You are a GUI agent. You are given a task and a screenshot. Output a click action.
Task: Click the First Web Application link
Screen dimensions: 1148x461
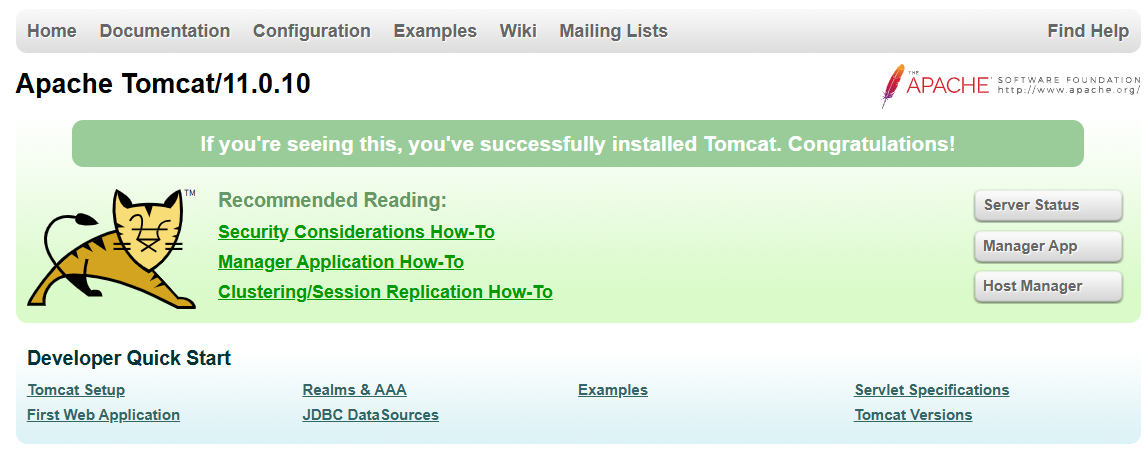coord(104,415)
